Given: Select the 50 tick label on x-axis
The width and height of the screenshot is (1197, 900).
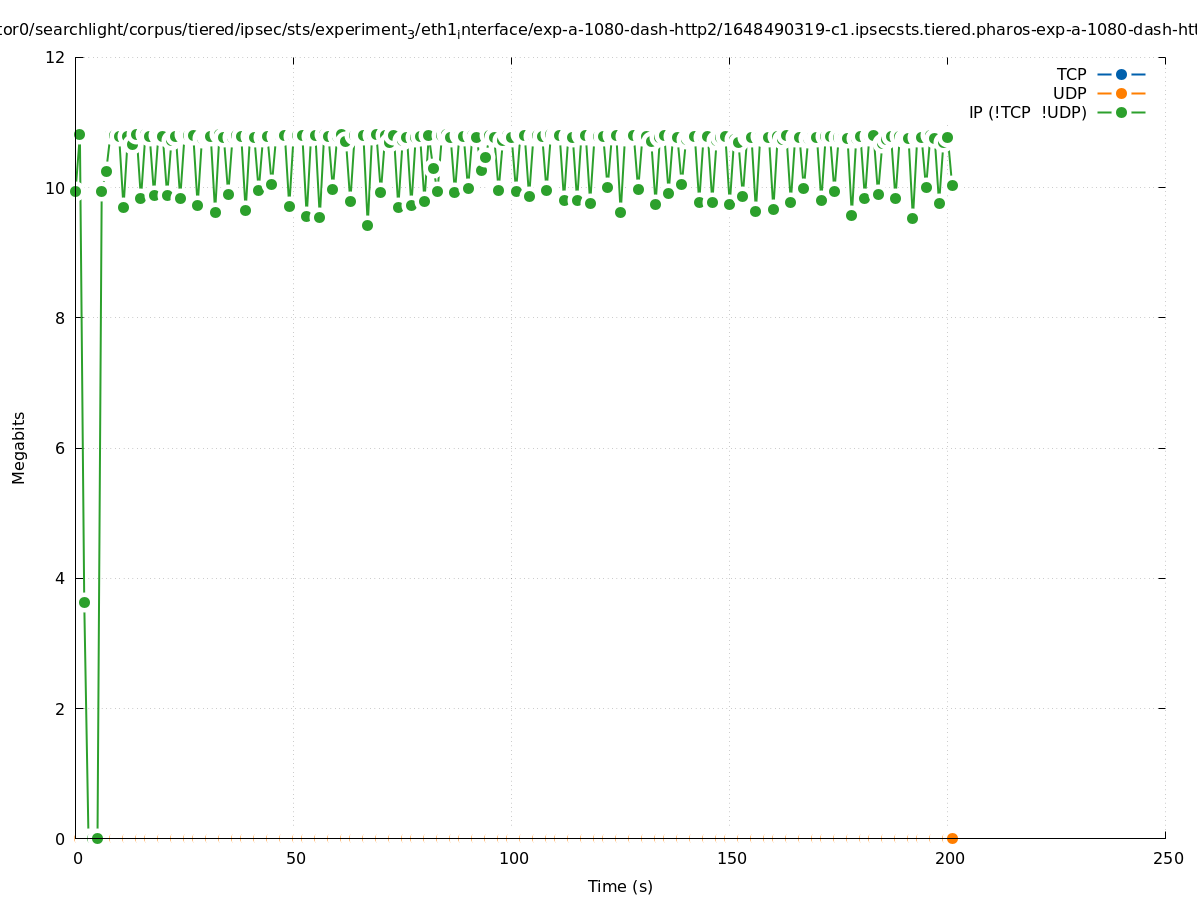Looking at the screenshot, I should tap(295, 859).
